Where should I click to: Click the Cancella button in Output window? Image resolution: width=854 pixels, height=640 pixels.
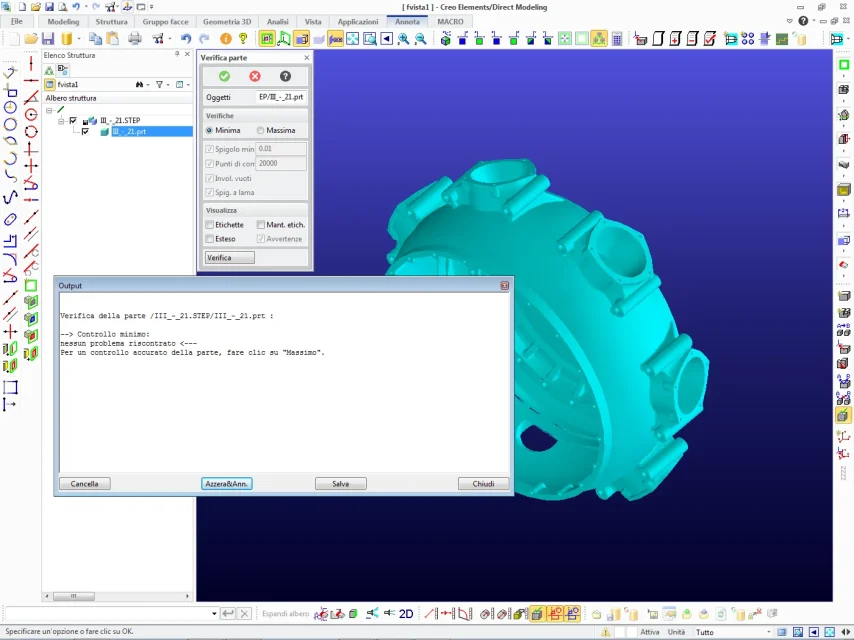tap(84, 484)
